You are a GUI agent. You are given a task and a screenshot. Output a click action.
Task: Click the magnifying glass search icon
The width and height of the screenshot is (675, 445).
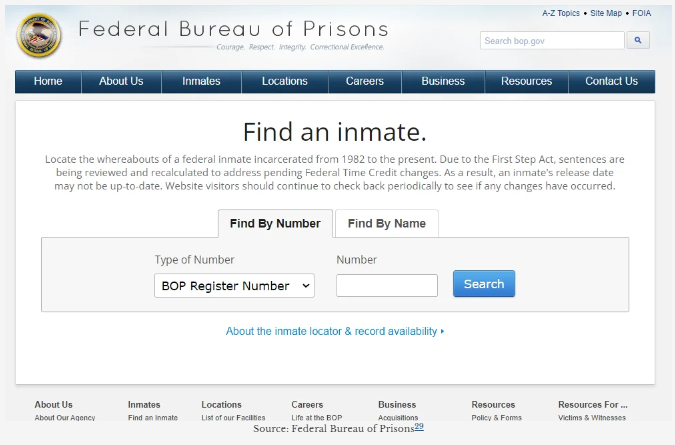pyautogui.click(x=638, y=41)
